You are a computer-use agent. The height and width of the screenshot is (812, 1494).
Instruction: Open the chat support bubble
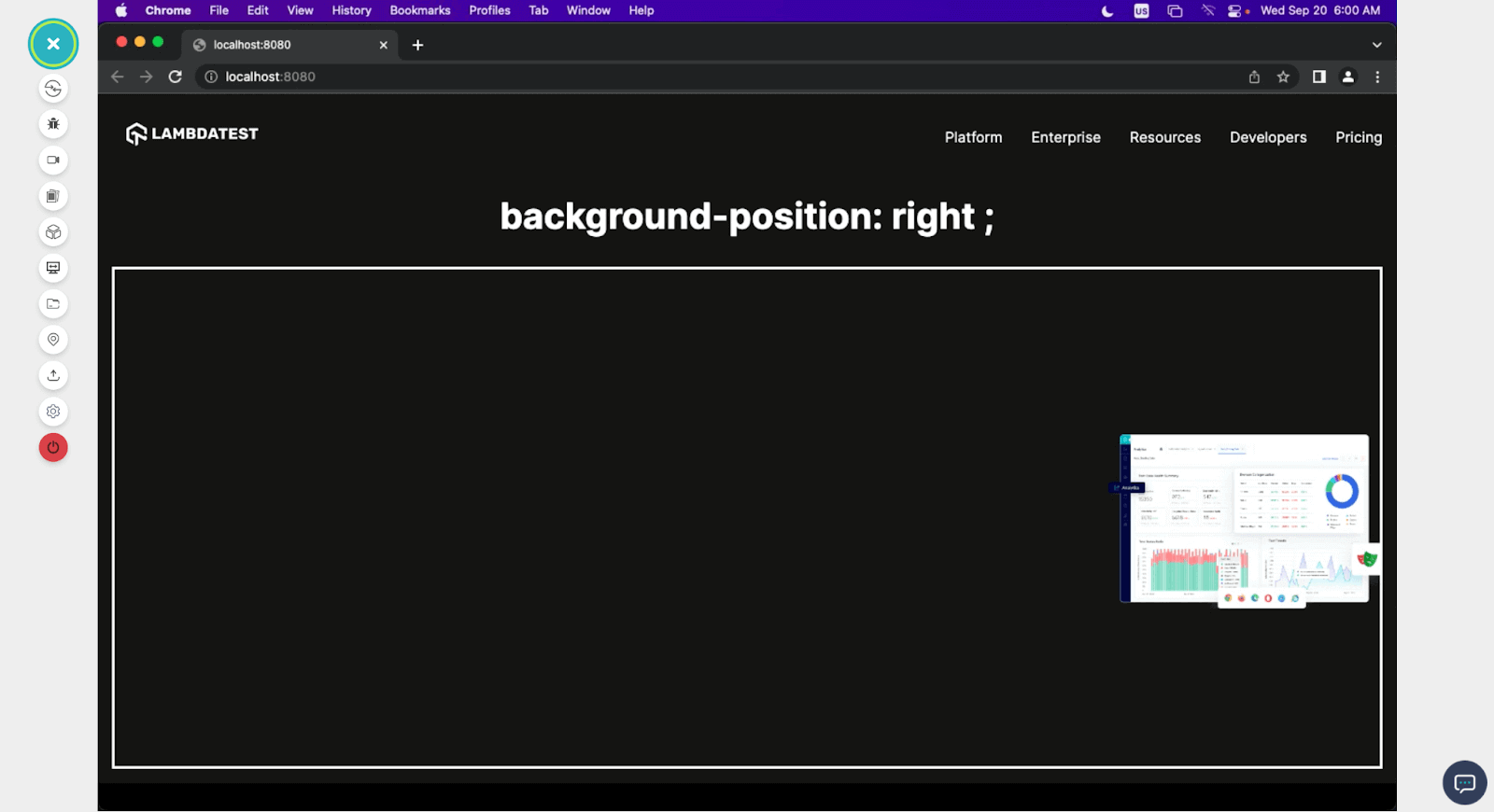pos(1464,782)
